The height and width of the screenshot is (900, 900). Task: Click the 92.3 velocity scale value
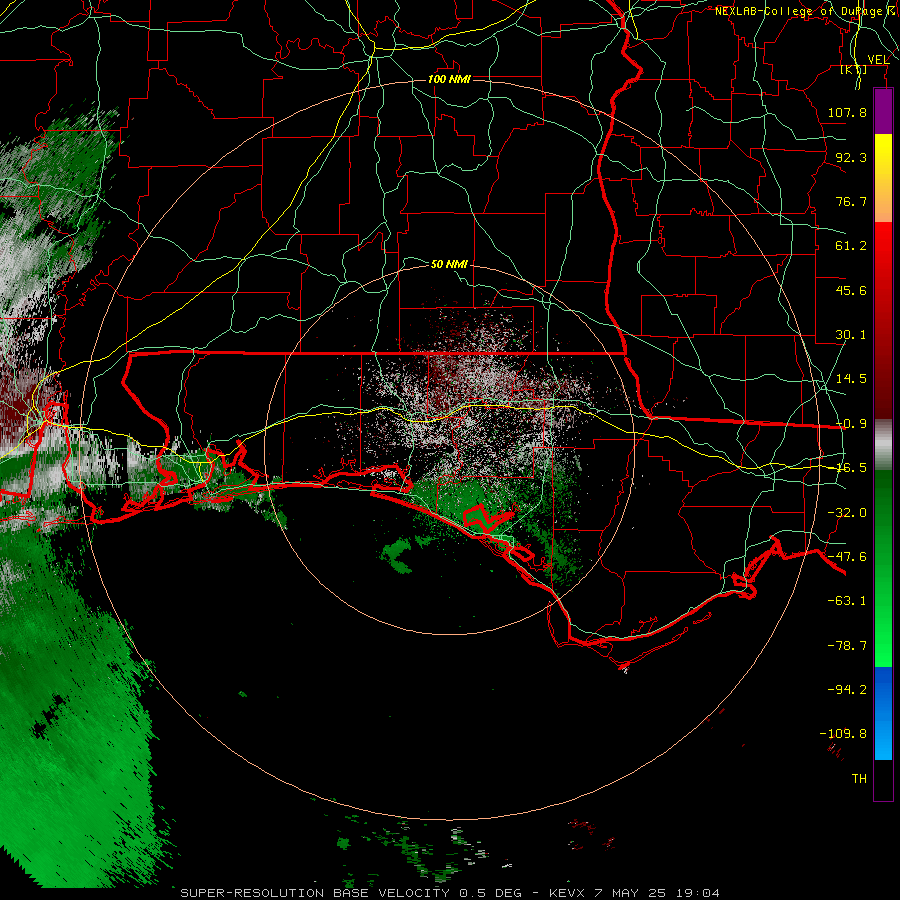tap(851, 157)
